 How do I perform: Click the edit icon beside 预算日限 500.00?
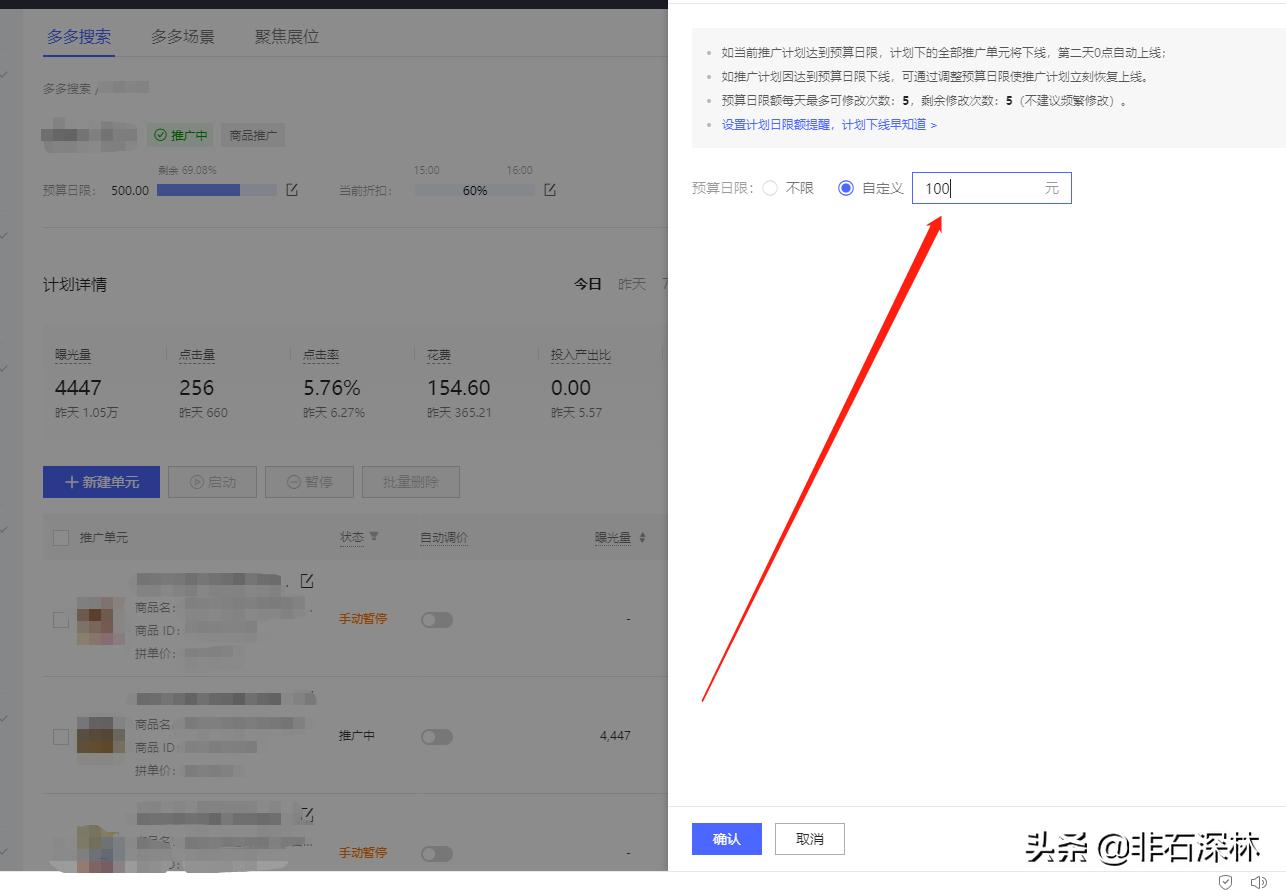pos(291,189)
